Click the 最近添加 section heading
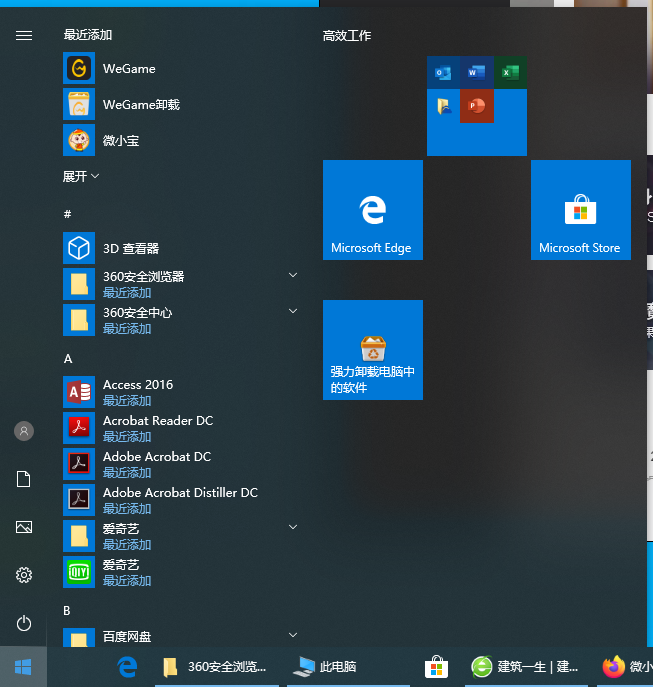 88,35
